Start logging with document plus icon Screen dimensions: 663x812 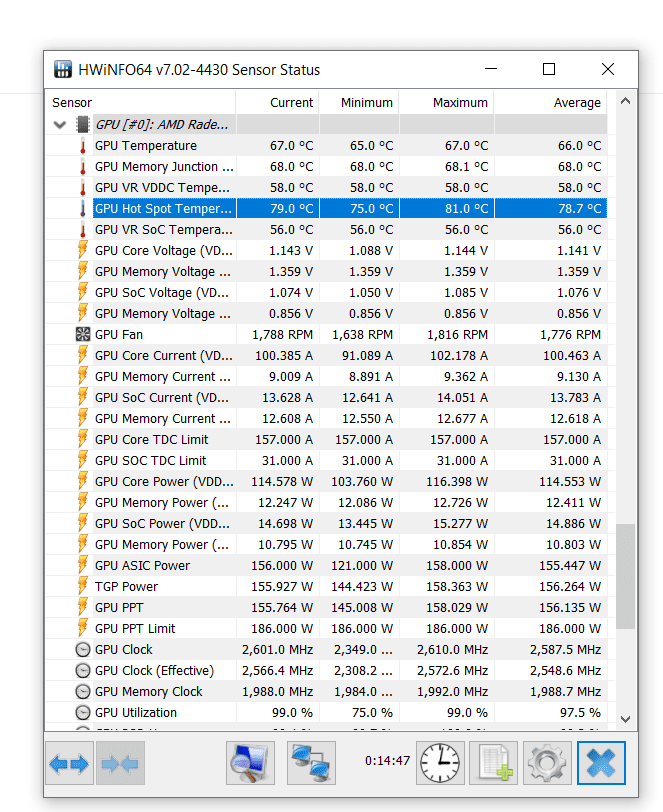(x=493, y=764)
